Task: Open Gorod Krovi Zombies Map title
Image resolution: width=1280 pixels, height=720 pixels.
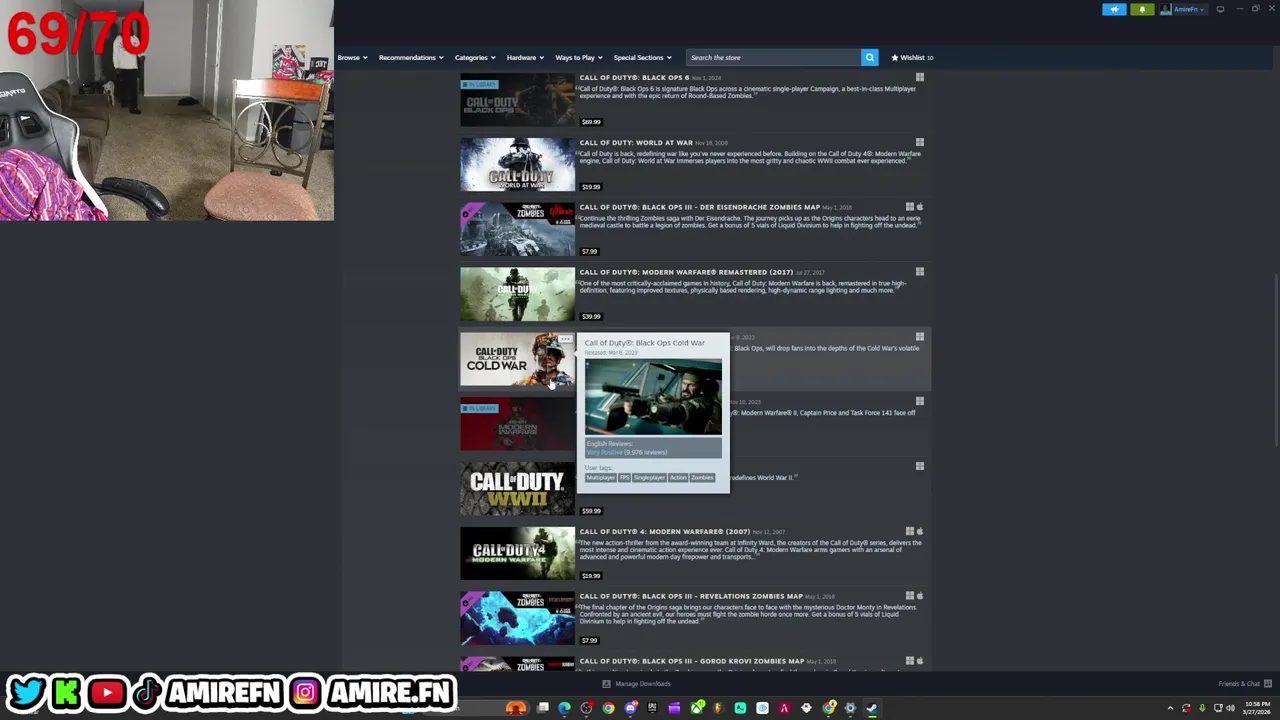Action: click(x=692, y=661)
